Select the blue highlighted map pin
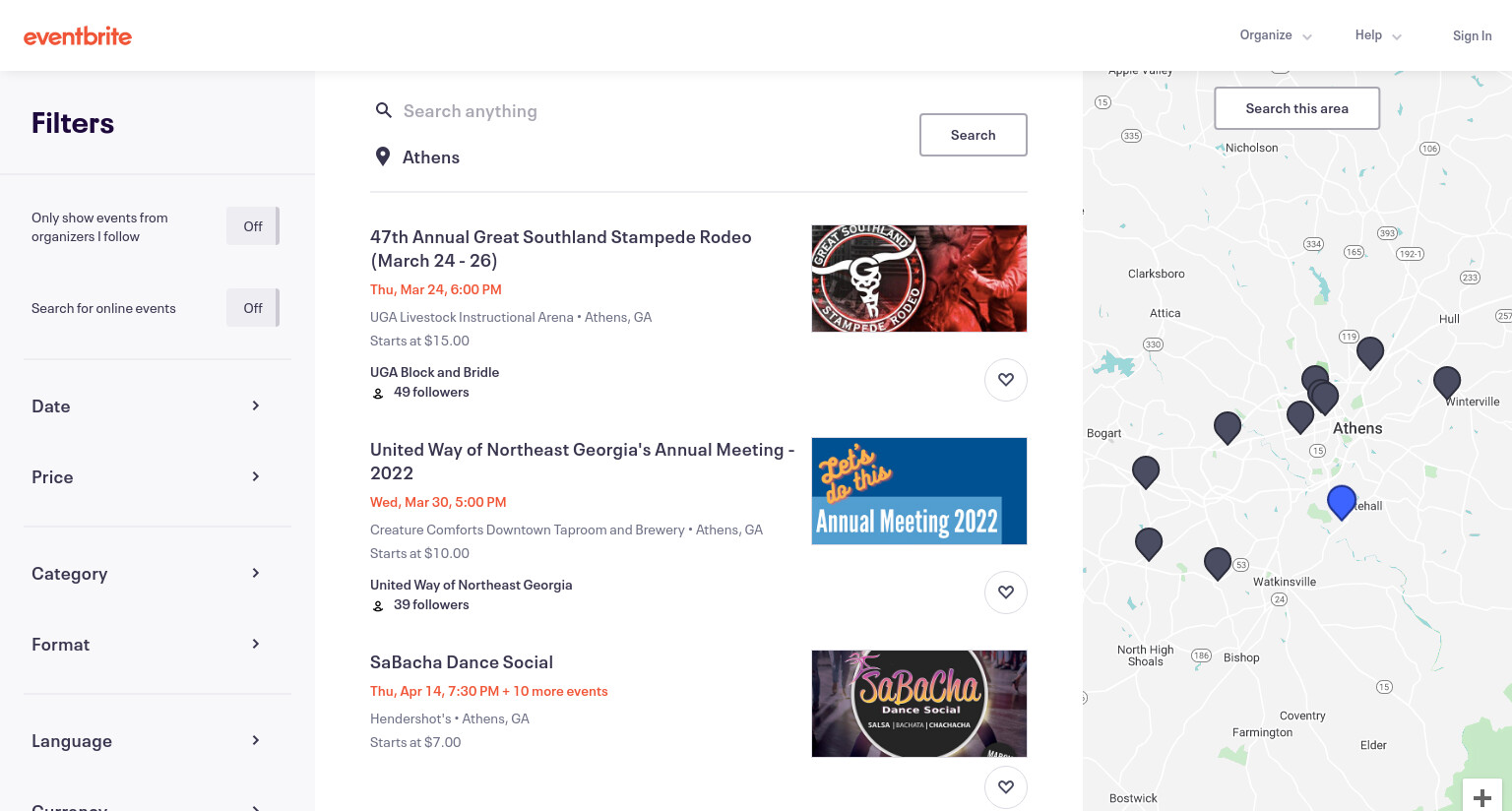The height and width of the screenshot is (811, 1512). [x=1342, y=502]
